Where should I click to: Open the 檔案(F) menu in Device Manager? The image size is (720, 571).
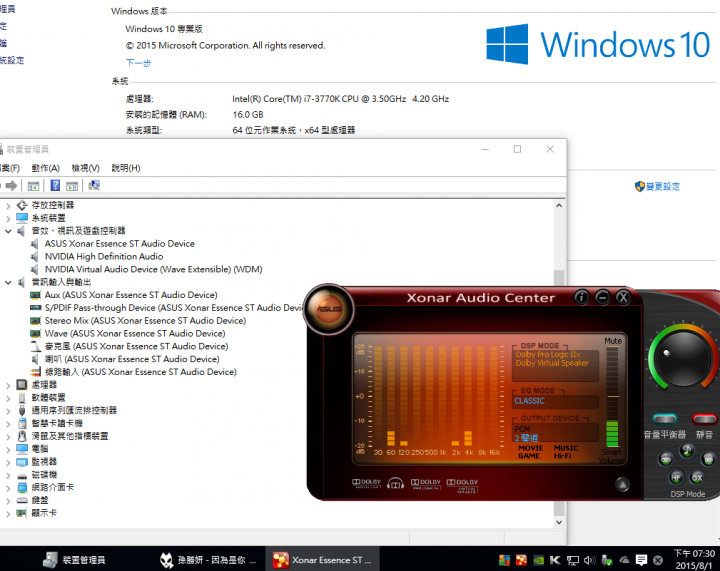(10, 168)
